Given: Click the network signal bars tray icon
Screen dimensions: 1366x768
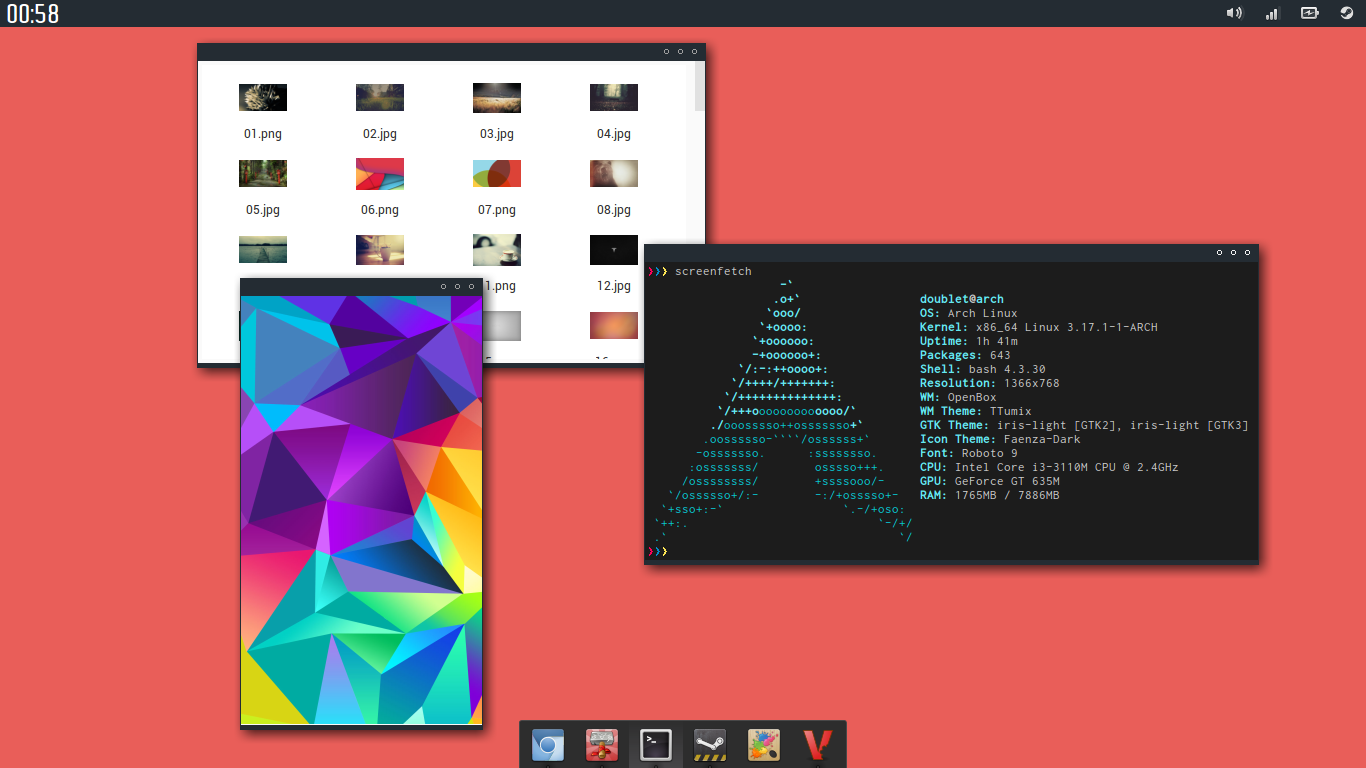Looking at the screenshot, I should pyautogui.click(x=1272, y=13).
